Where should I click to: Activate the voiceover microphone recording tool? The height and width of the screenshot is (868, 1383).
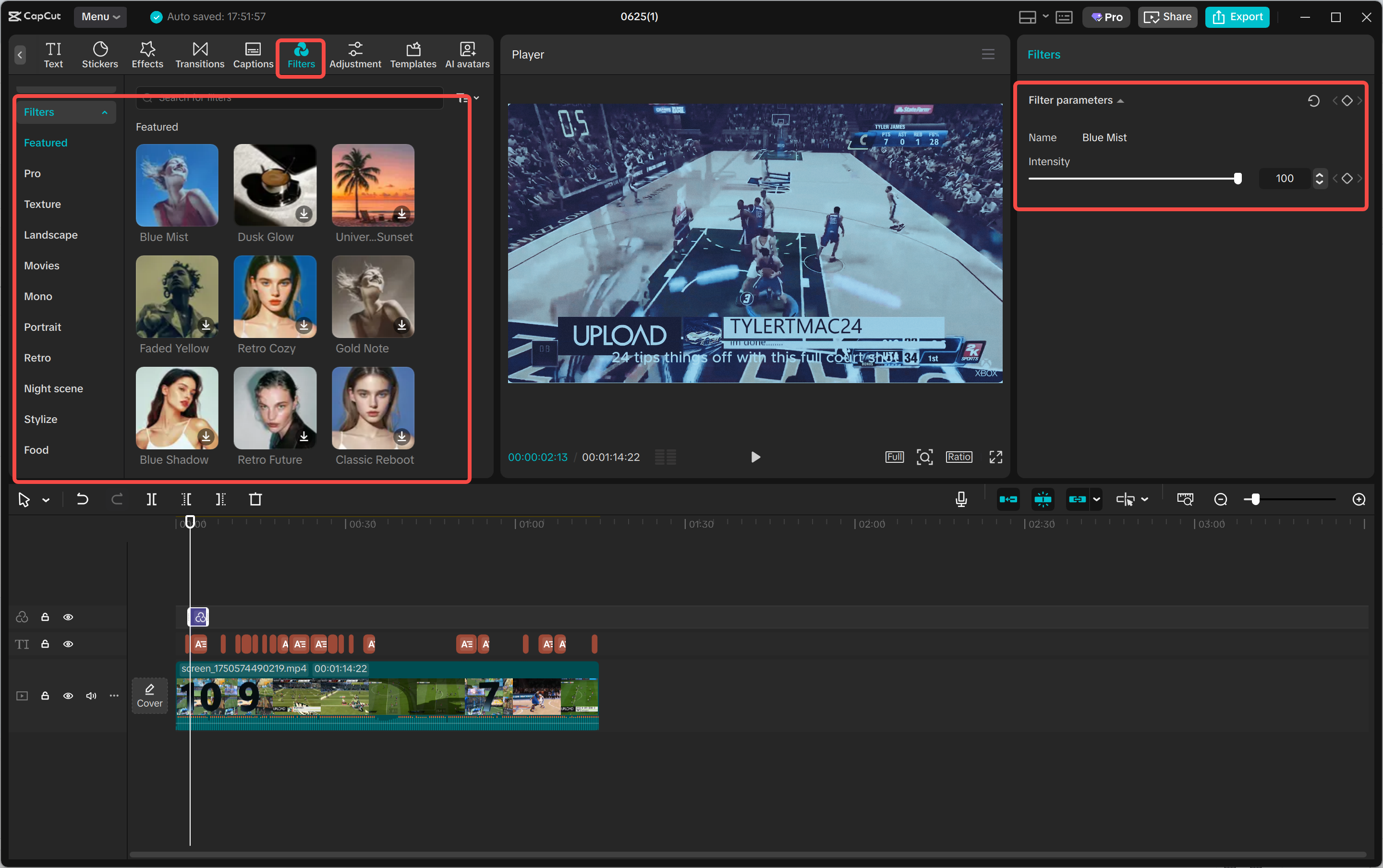pyautogui.click(x=960, y=499)
